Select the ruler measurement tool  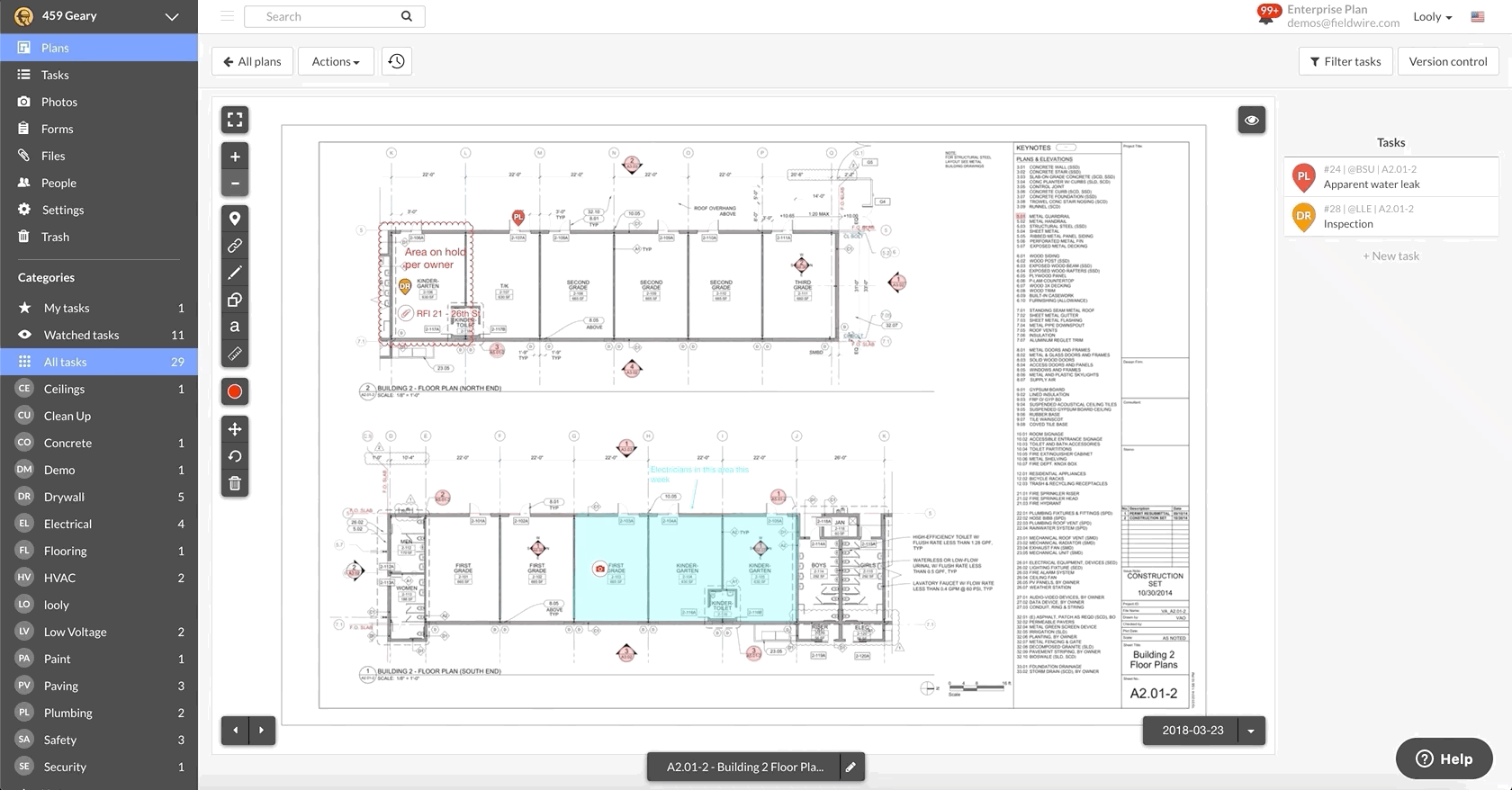point(235,354)
